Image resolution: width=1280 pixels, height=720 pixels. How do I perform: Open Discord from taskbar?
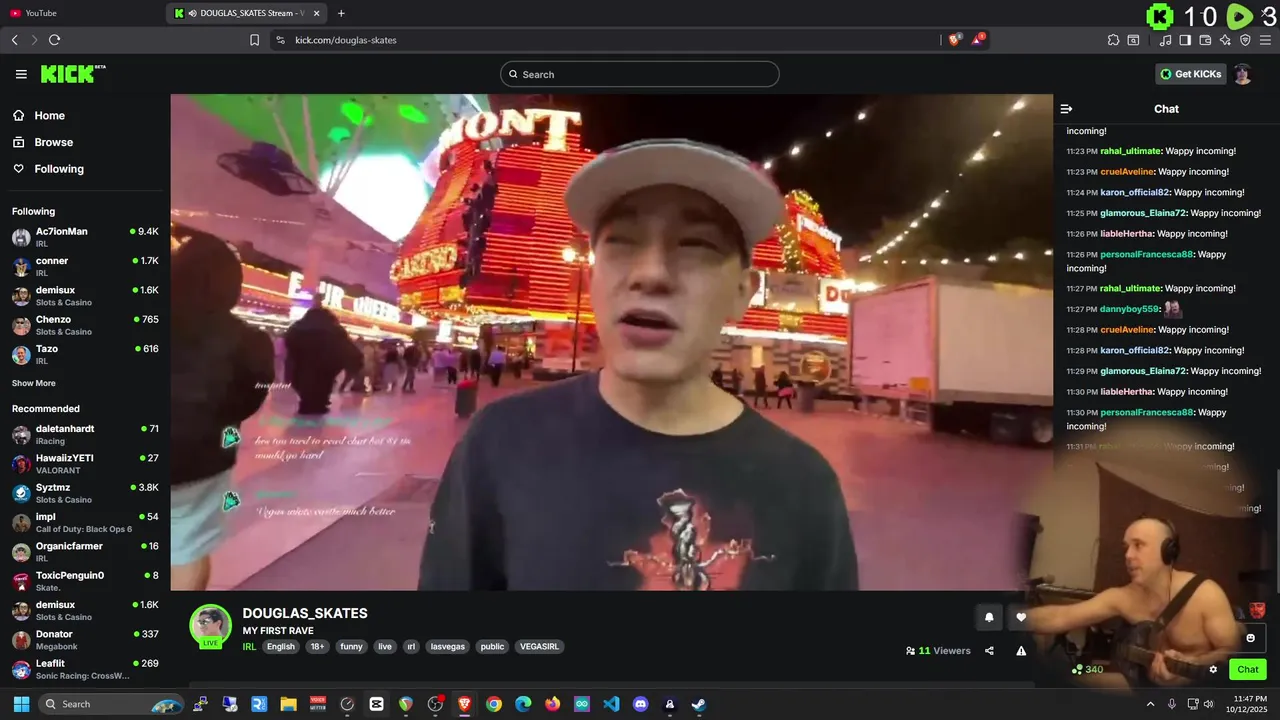click(641, 704)
